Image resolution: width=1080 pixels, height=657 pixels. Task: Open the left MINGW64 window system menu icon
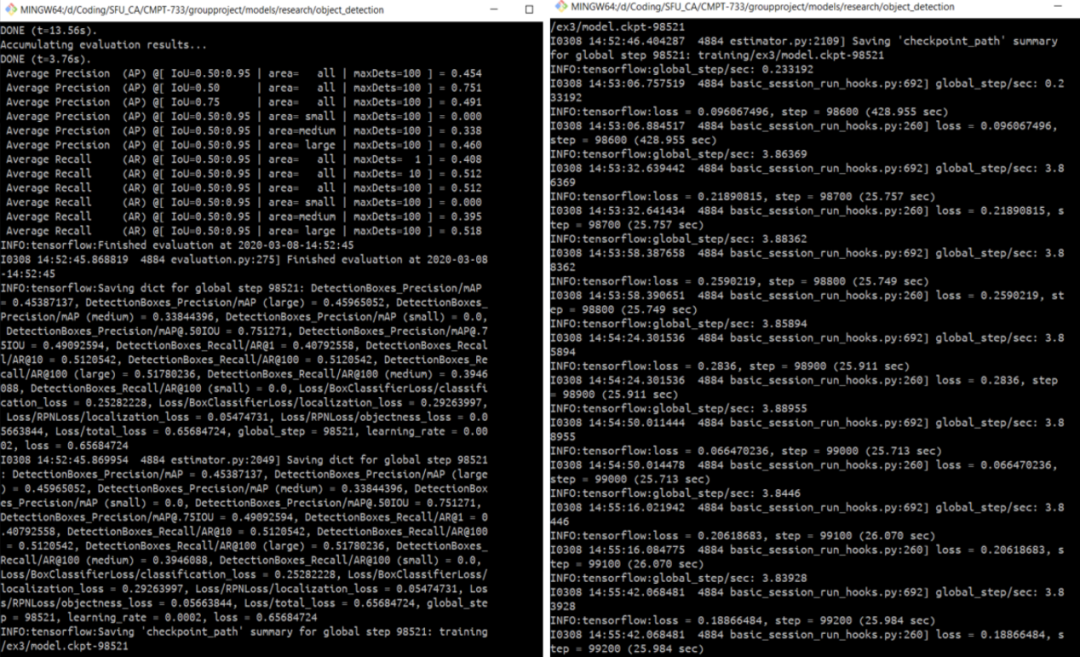[10, 10]
